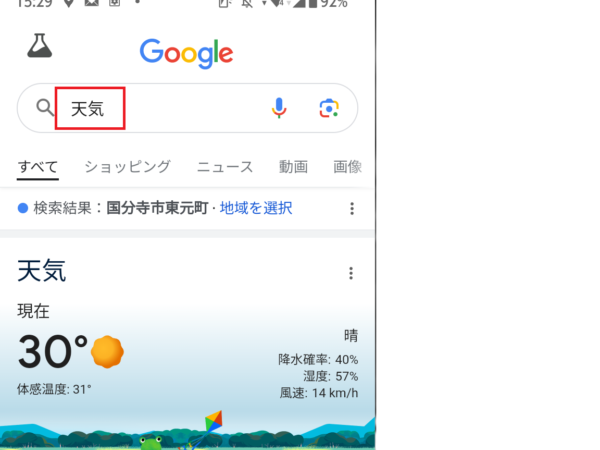Tap the magnifying glass search icon
Screen dimensions: 600x450
[x=45, y=108]
